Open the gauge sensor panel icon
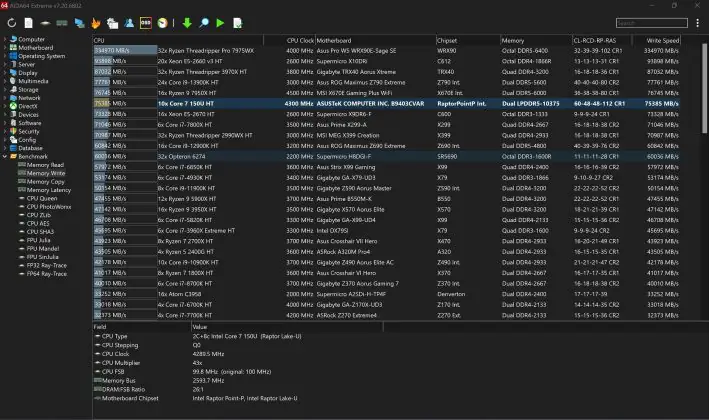709x420 pixels. tap(162, 23)
